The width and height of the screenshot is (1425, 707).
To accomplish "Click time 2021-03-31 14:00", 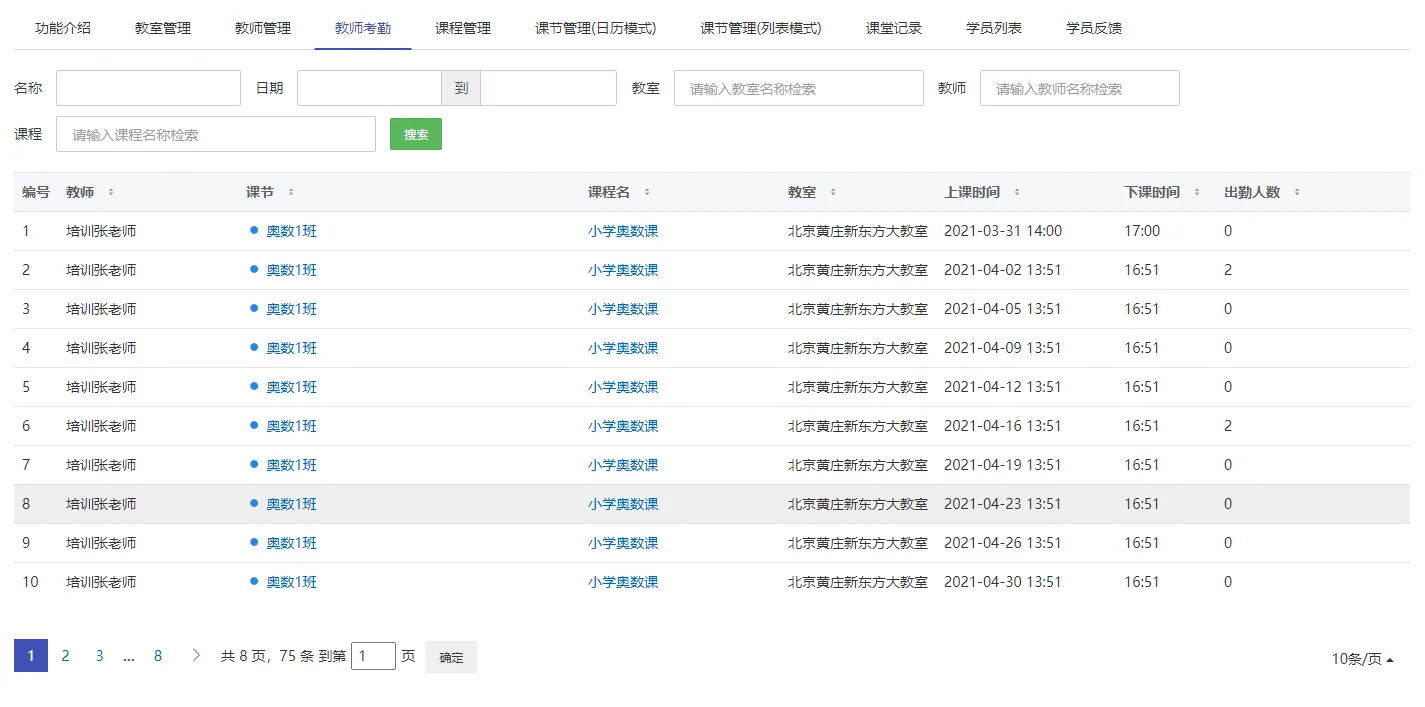I will coord(1003,231).
